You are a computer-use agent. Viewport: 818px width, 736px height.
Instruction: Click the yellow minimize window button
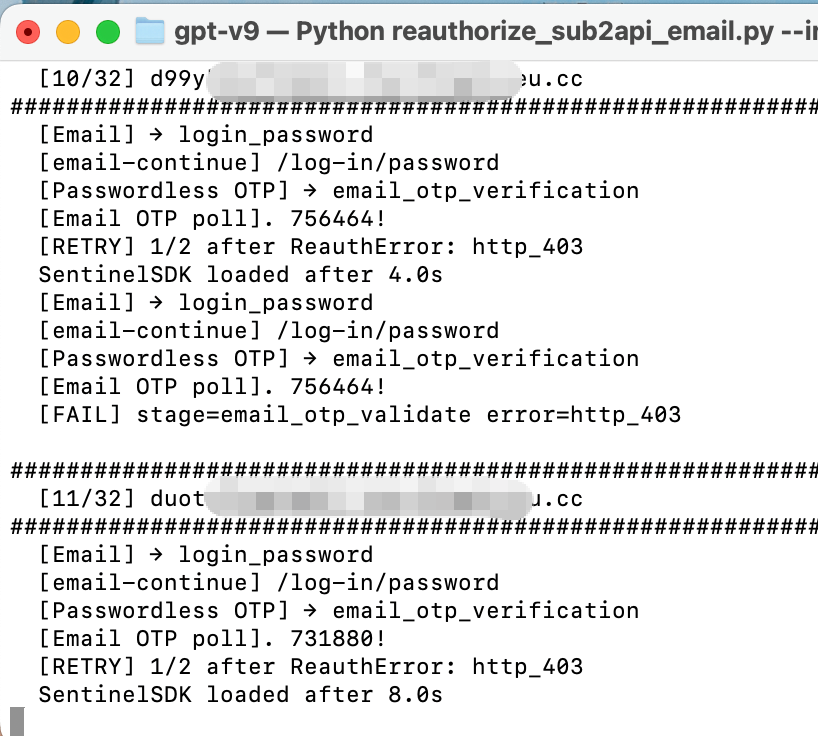(x=68, y=32)
